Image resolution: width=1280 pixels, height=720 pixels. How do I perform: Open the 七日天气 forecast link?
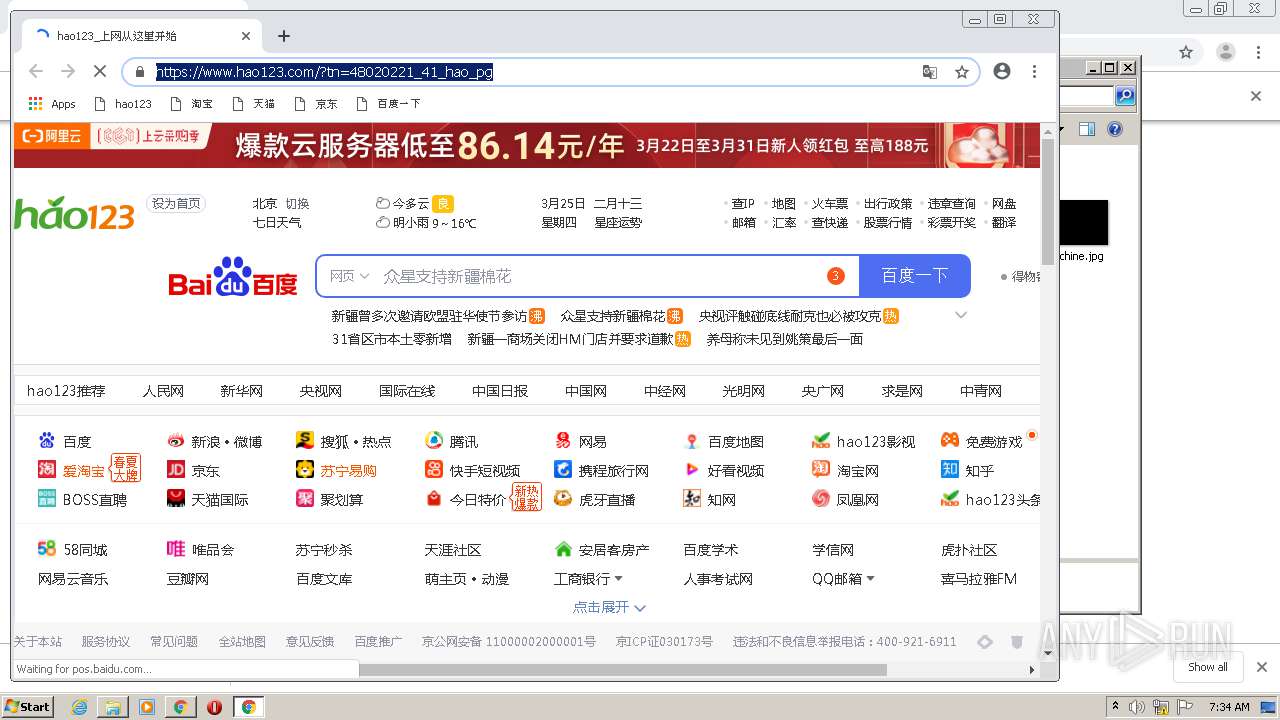pyautogui.click(x=277, y=222)
